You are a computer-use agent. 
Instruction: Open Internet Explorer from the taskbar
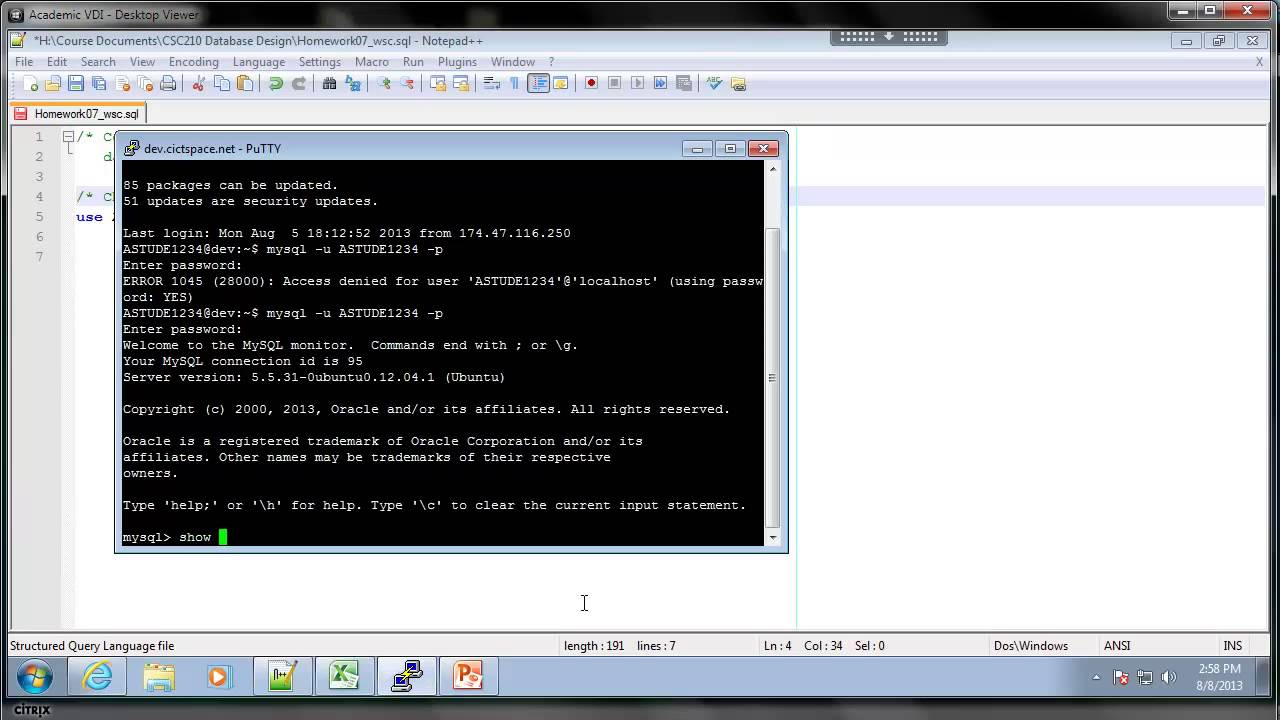98,677
